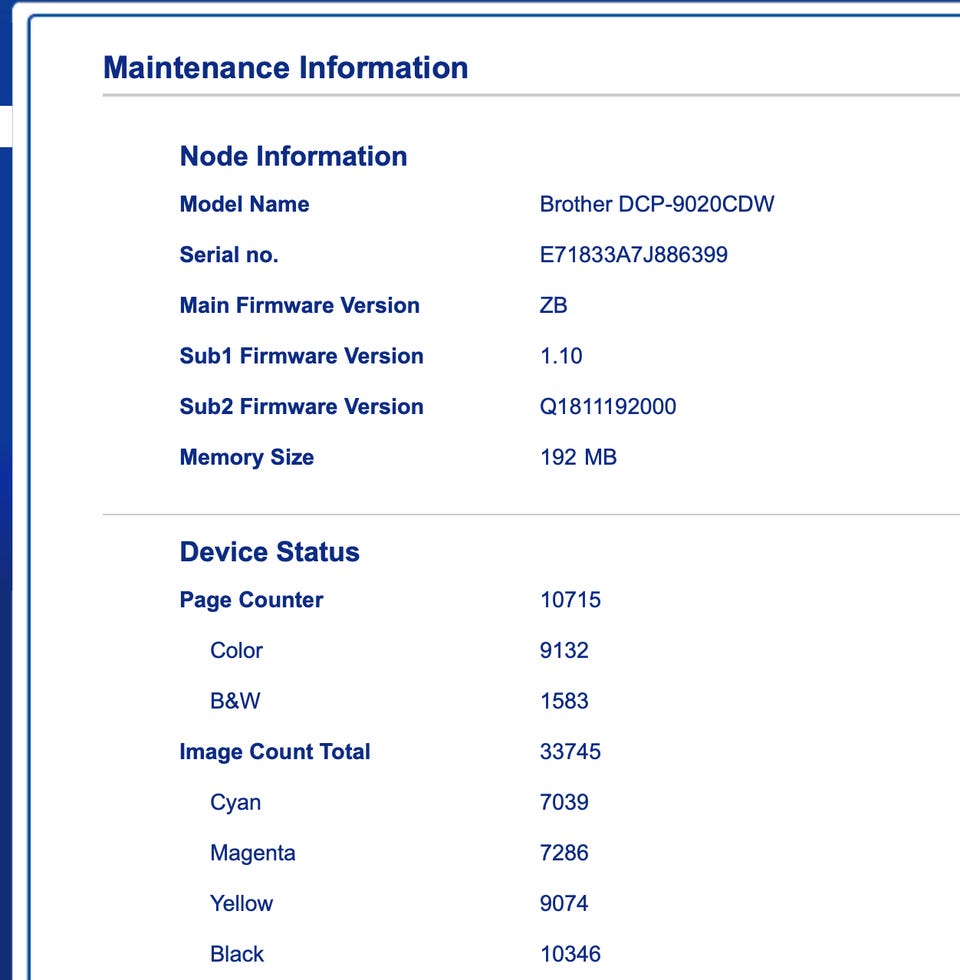Click the magenta count value "7286"

pyautogui.click(x=564, y=853)
